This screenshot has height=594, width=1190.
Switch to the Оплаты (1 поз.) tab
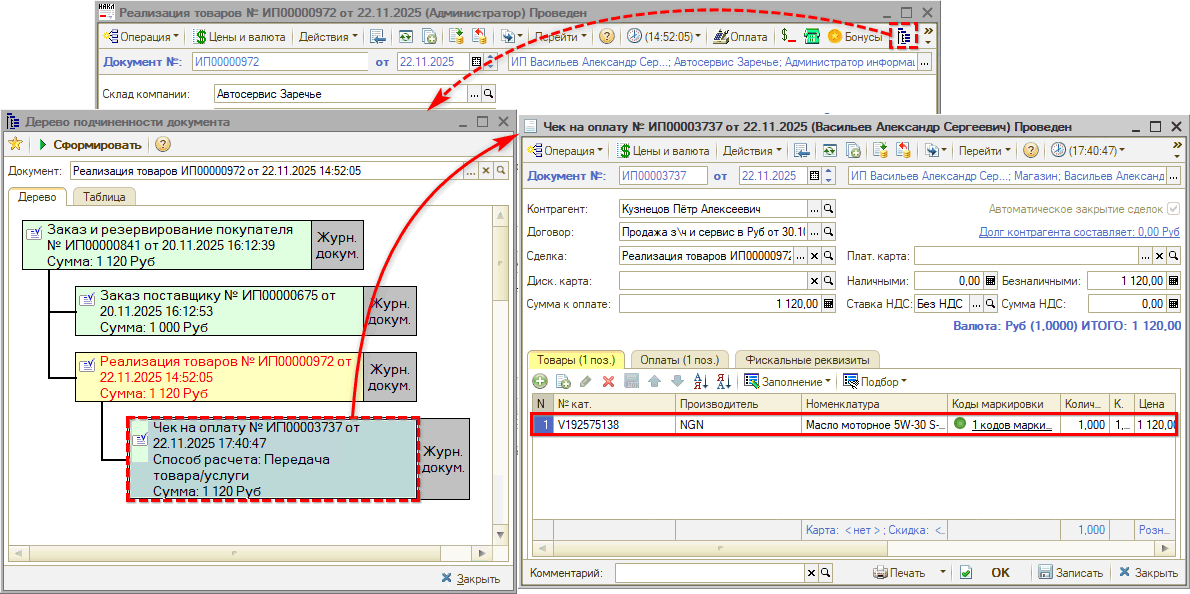679,360
